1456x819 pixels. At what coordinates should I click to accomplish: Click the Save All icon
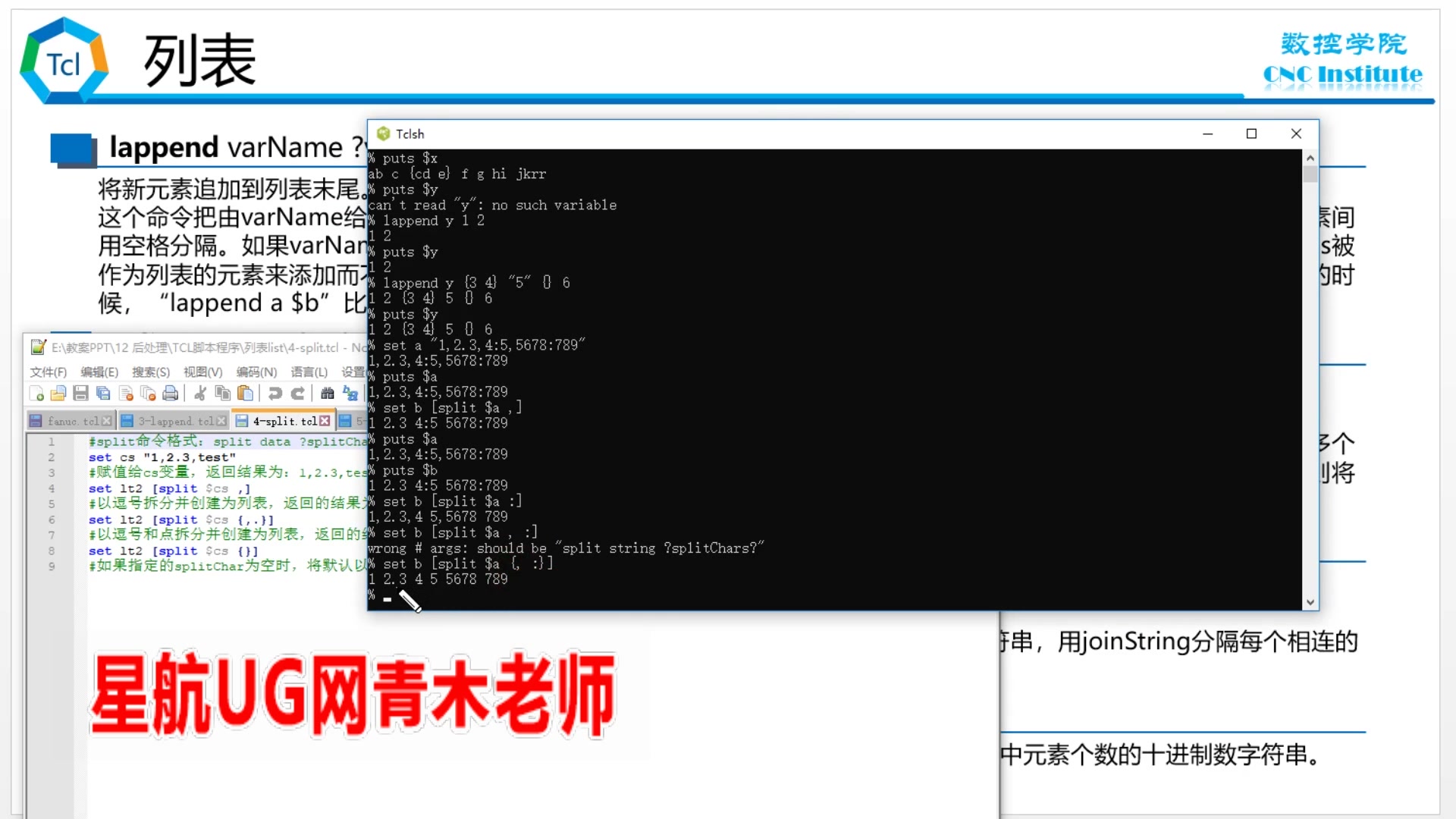point(103,393)
